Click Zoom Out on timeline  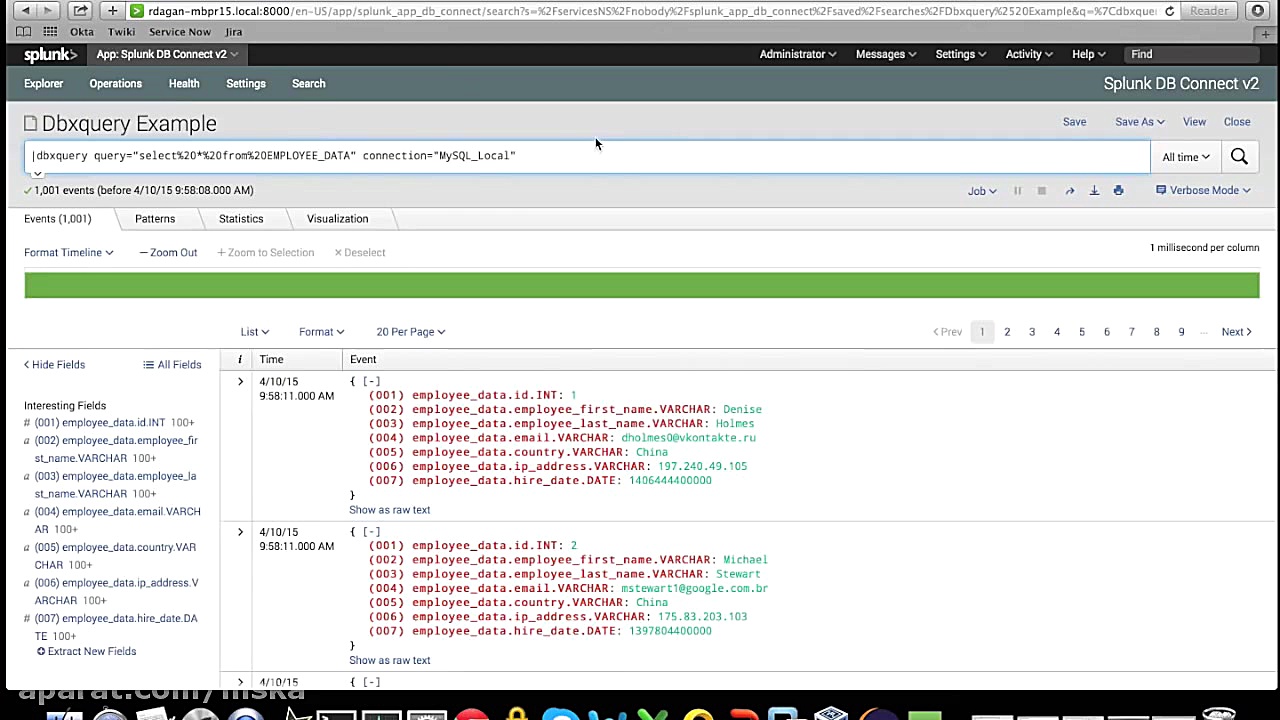[168, 252]
